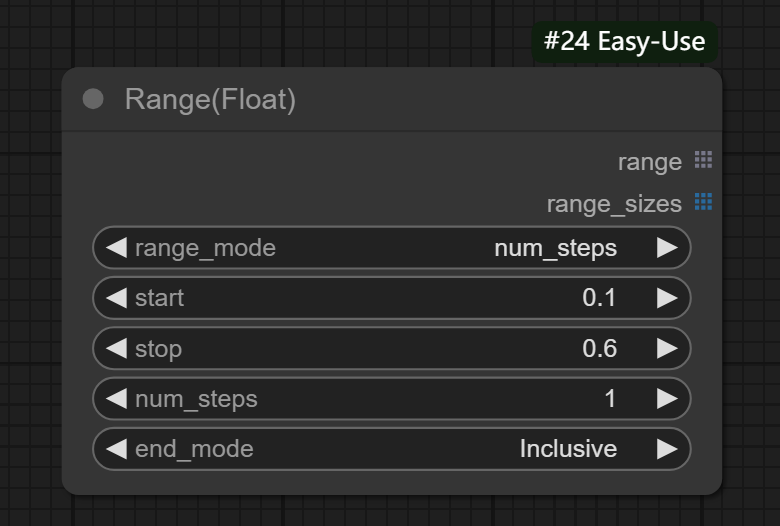Decrease the stop value with left arrow
The image size is (780, 526).
pyautogui.click(x=116, y=348)
